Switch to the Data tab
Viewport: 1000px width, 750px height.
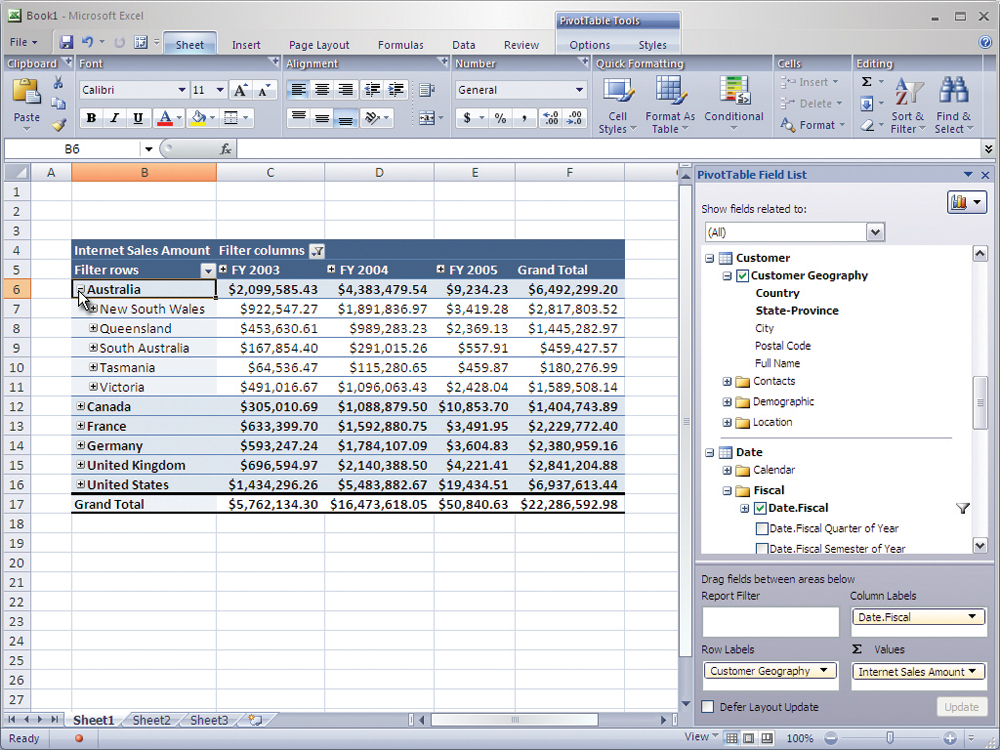[464, 45]
